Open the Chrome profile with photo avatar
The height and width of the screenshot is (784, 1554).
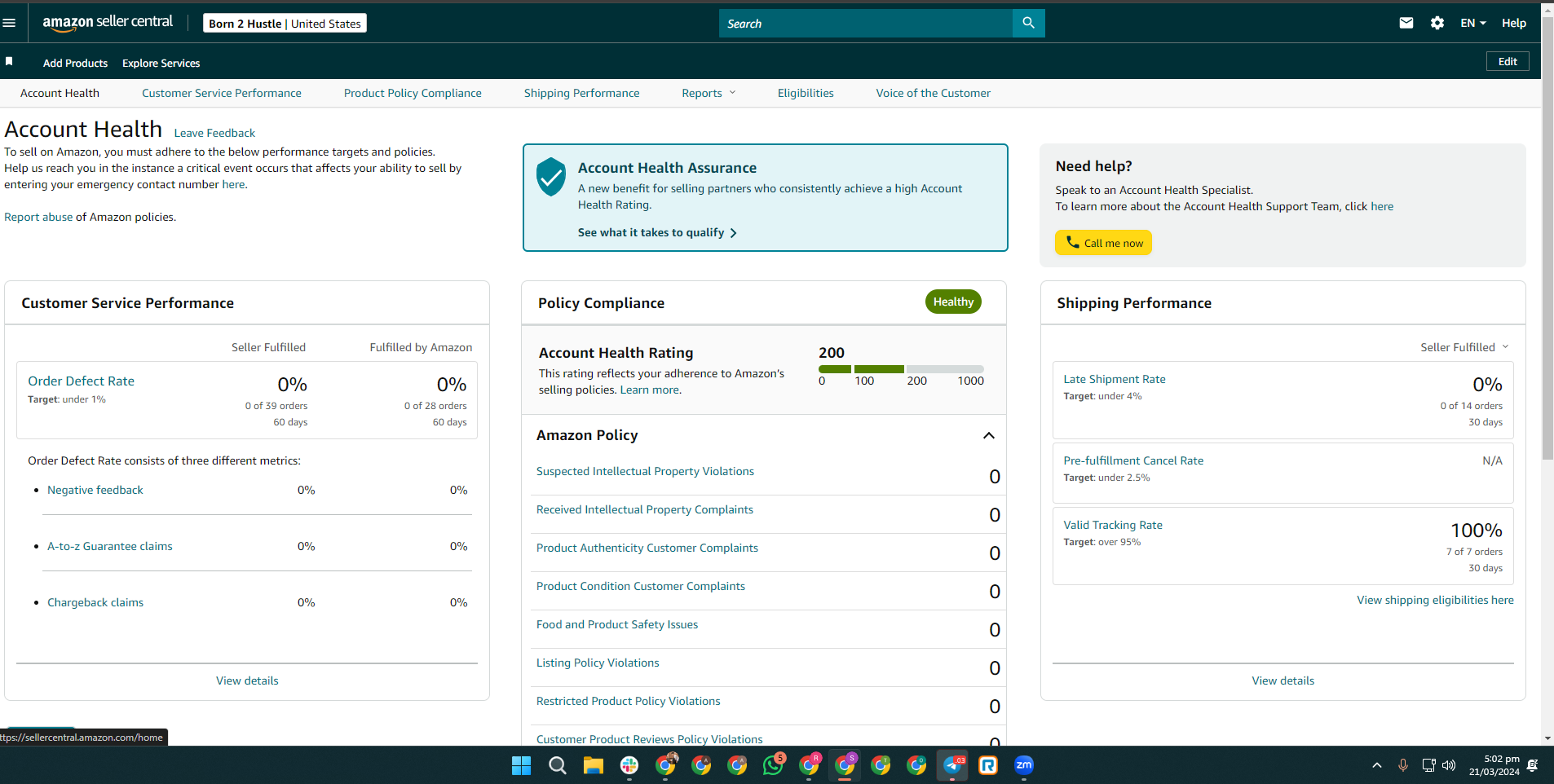click(665, 765)
